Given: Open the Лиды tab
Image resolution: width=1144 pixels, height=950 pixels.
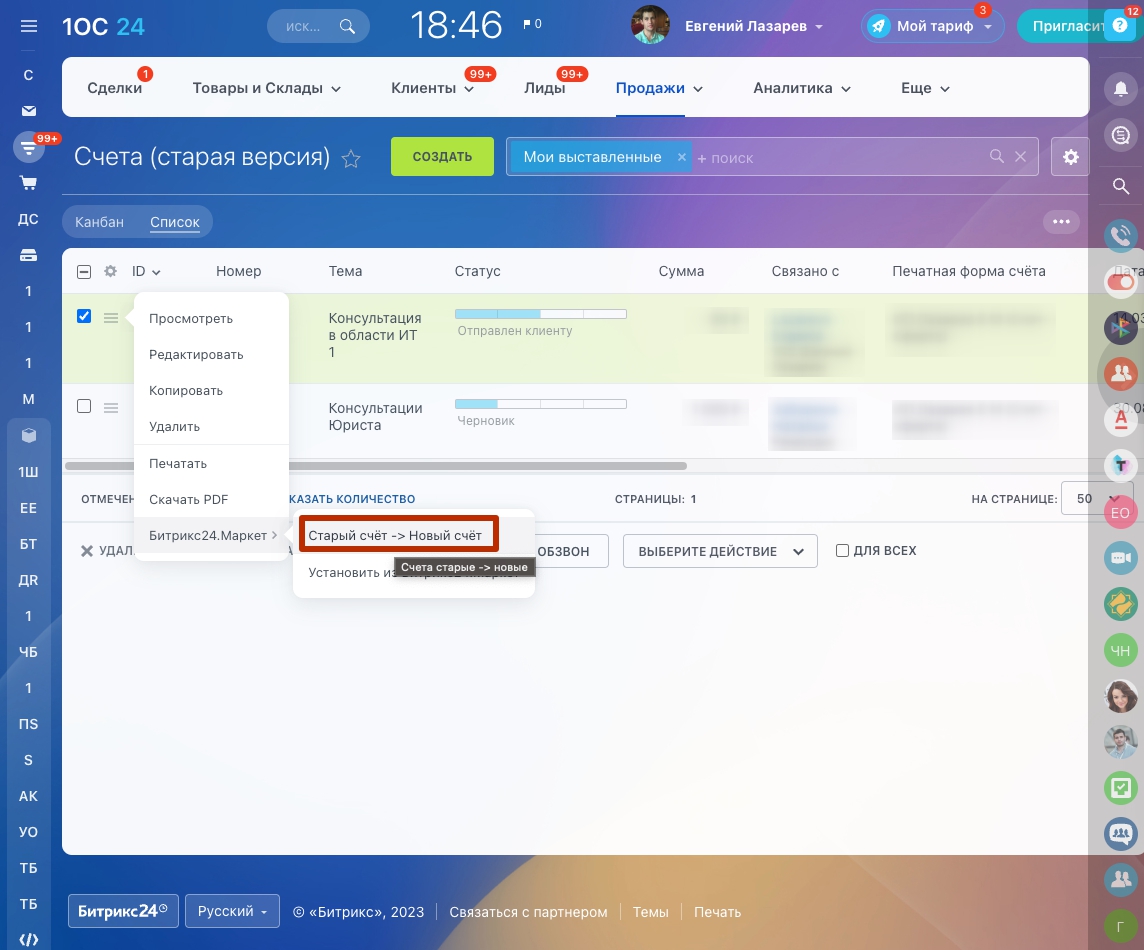Looking at the screenshot, I should tap(544, 88).
